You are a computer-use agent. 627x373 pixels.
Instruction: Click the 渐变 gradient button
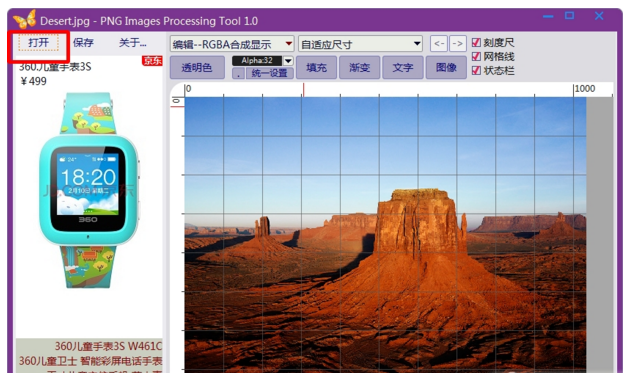[359, 68]
